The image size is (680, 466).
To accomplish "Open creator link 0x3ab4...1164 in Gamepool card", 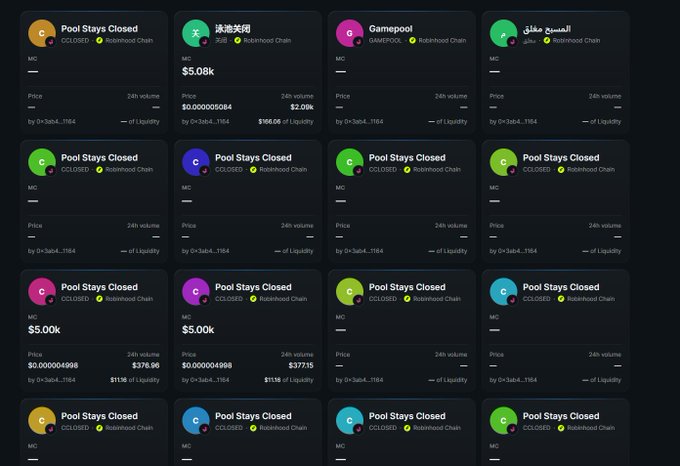I will tap(360, 122).
